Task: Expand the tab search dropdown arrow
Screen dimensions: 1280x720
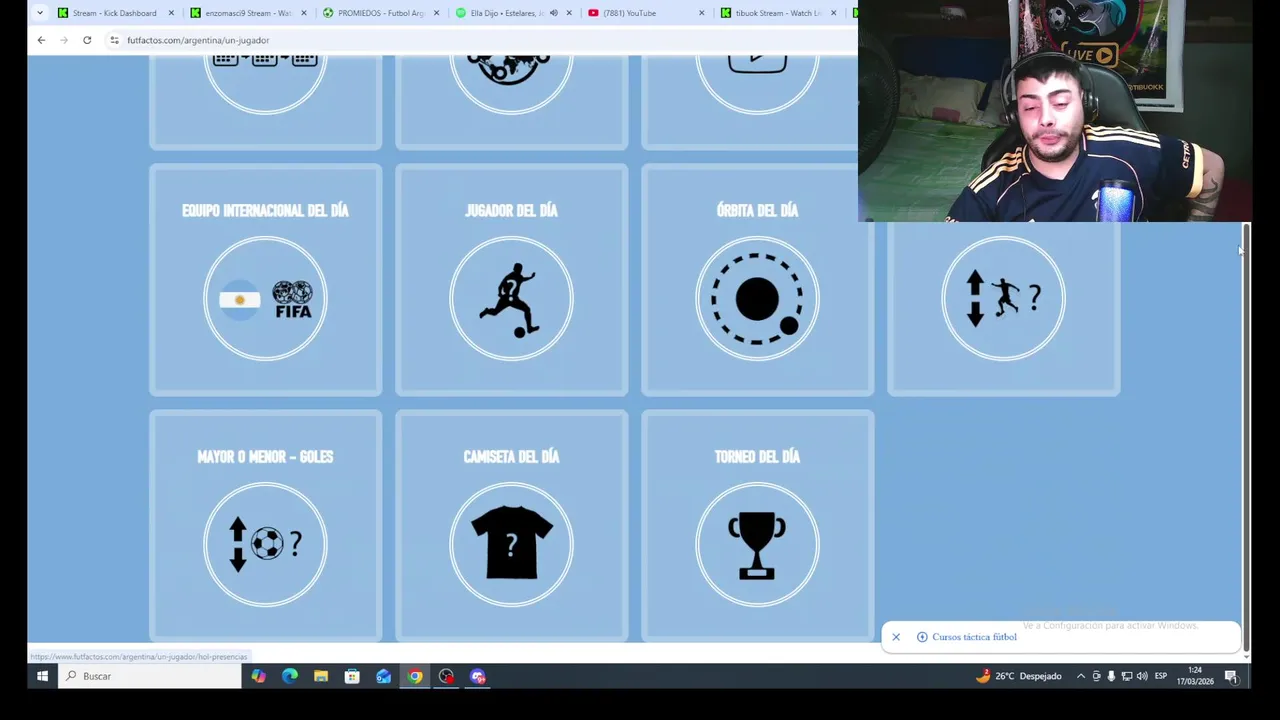Action: (x=39, y=13)
